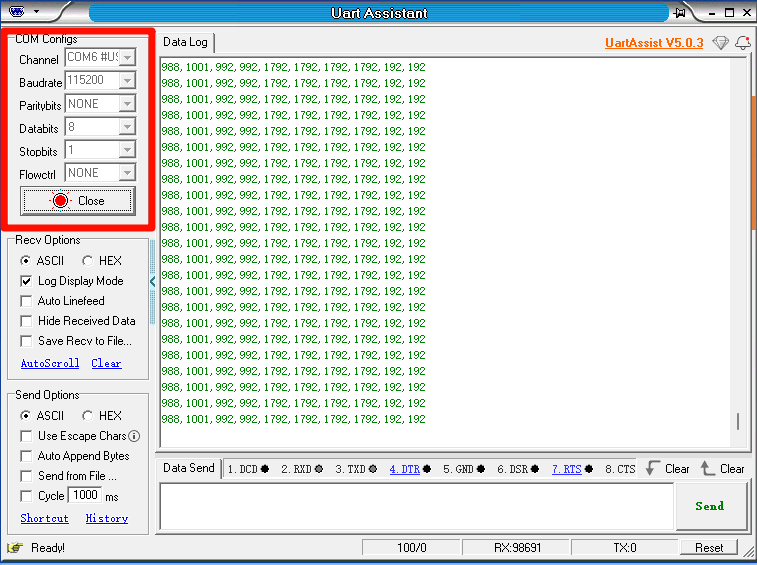Click the DSR indicator dot
The width and height of the screenshot is (757, 565).
534,469
